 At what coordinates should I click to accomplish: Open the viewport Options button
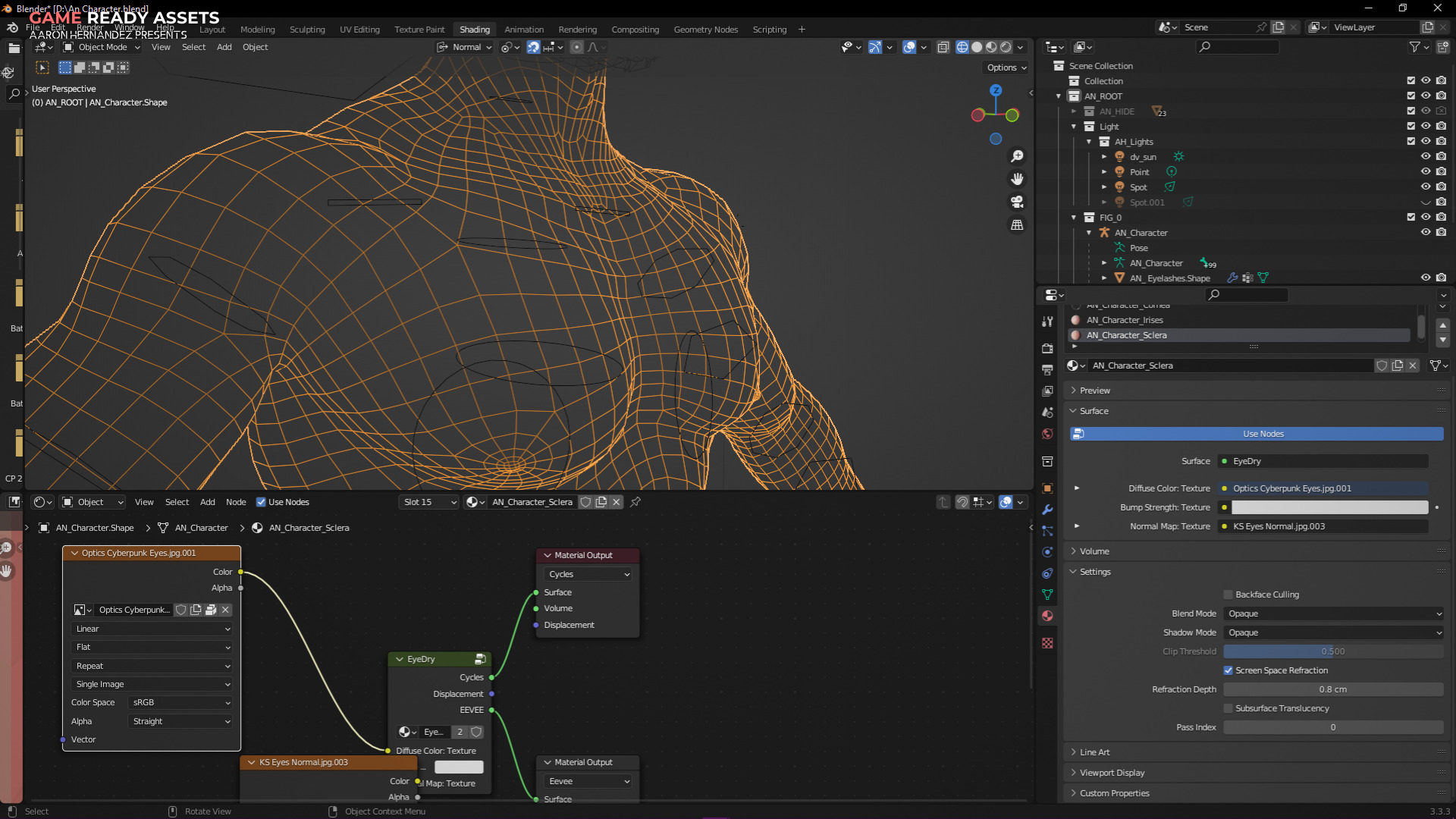1006,67
